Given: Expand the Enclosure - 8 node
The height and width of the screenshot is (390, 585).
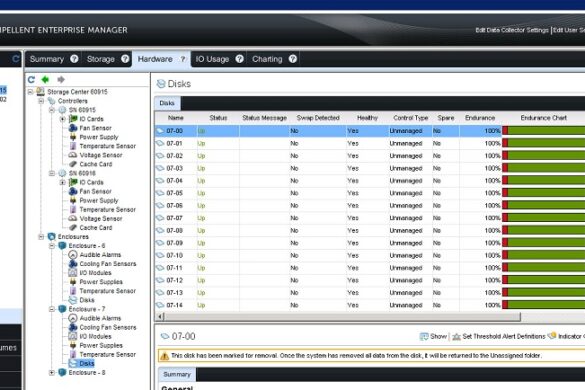Looking at the screenshot, I should pyautogui.click(x=52, y=372).
